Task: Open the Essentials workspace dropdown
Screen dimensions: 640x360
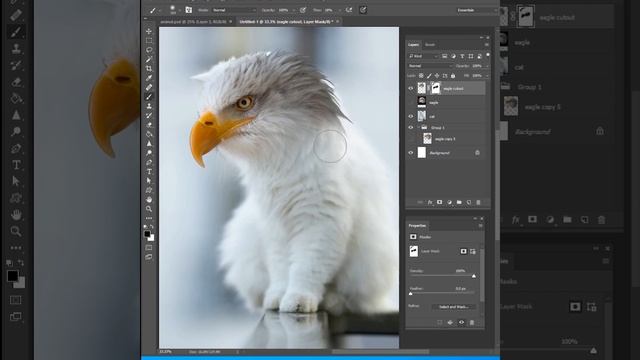Action: 476,10
